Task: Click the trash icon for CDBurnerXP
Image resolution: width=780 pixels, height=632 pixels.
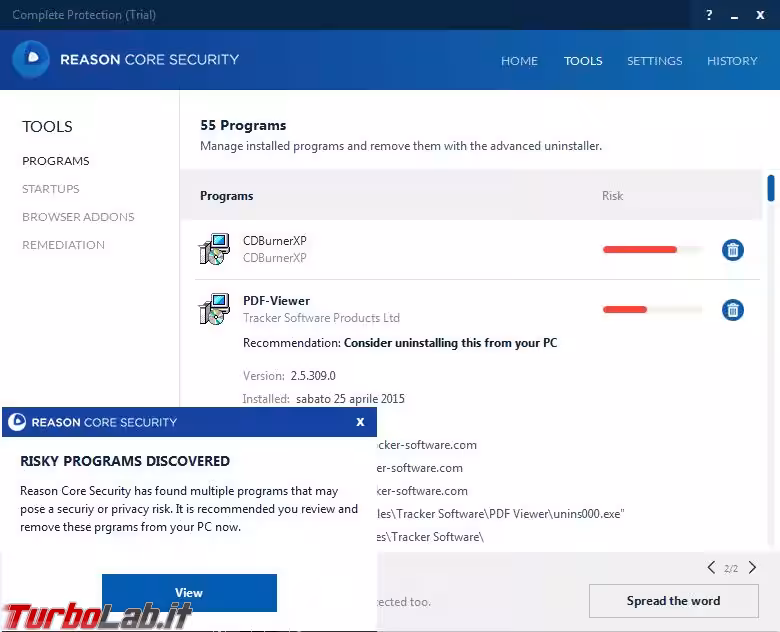Action: click(x=733, y=250)
